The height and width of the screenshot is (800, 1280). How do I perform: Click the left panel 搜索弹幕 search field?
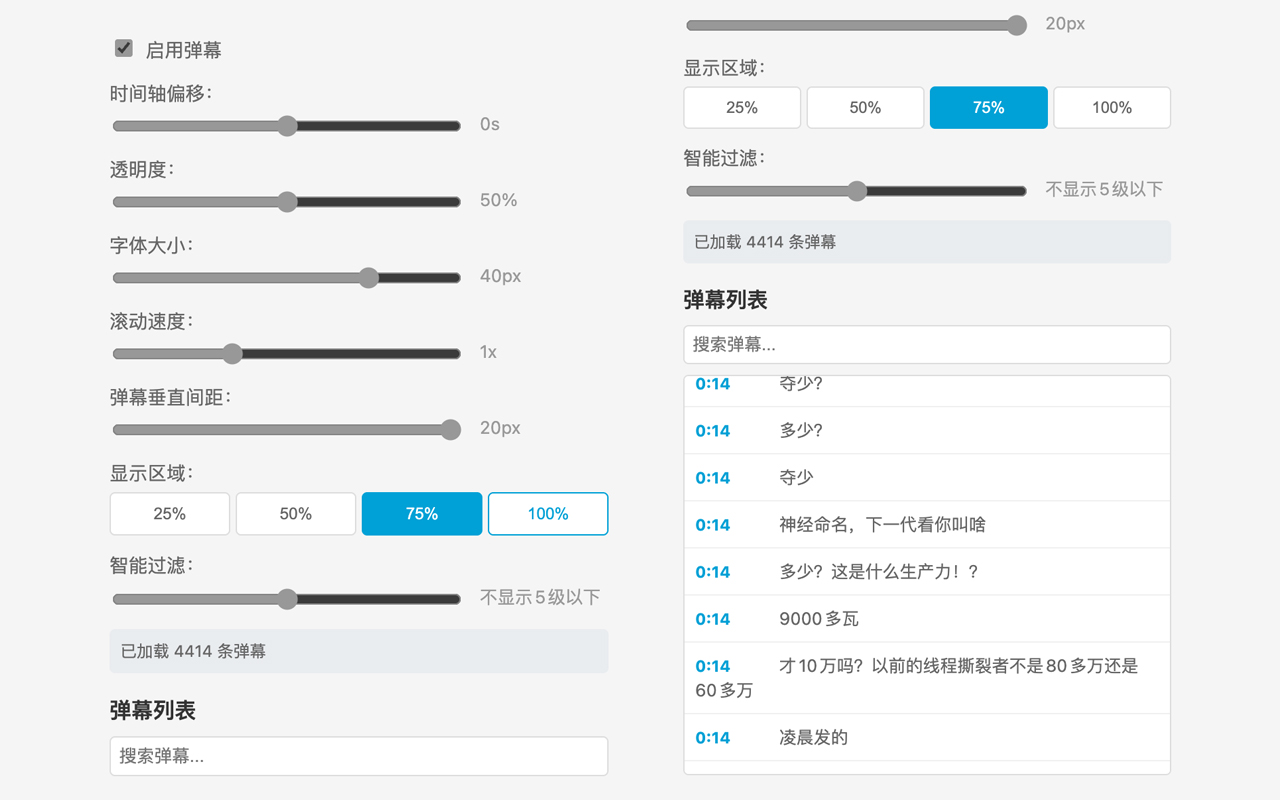tap(359, 756)
